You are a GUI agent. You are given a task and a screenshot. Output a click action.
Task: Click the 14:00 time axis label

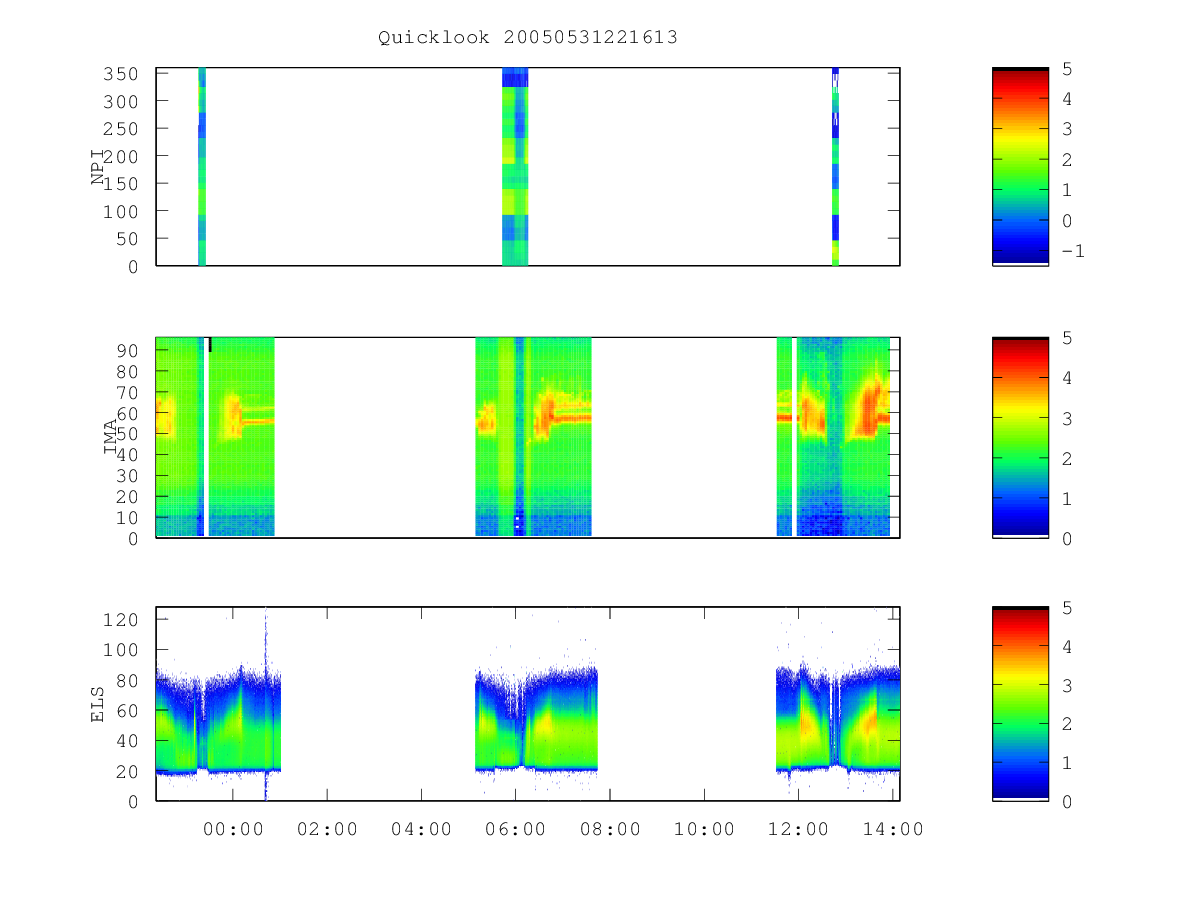click(x=892, y=829)
